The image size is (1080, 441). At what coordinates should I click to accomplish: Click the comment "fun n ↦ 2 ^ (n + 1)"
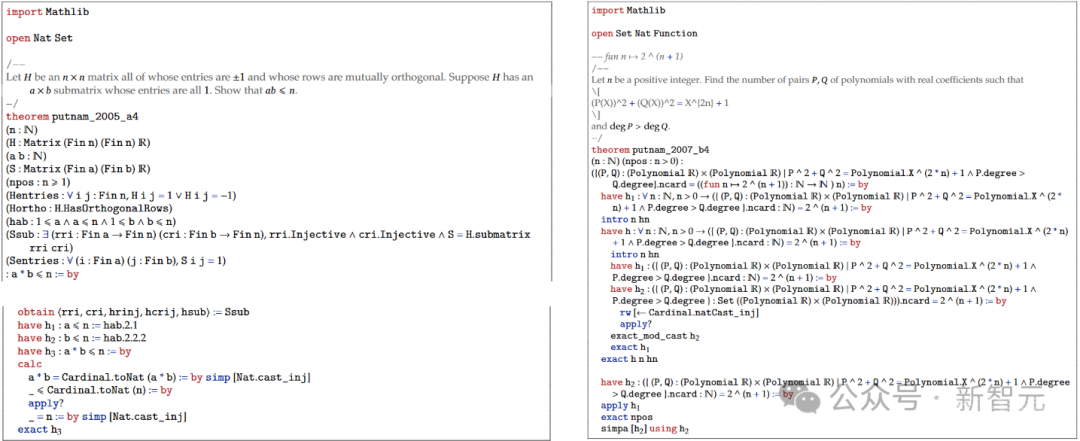[638, 57]
